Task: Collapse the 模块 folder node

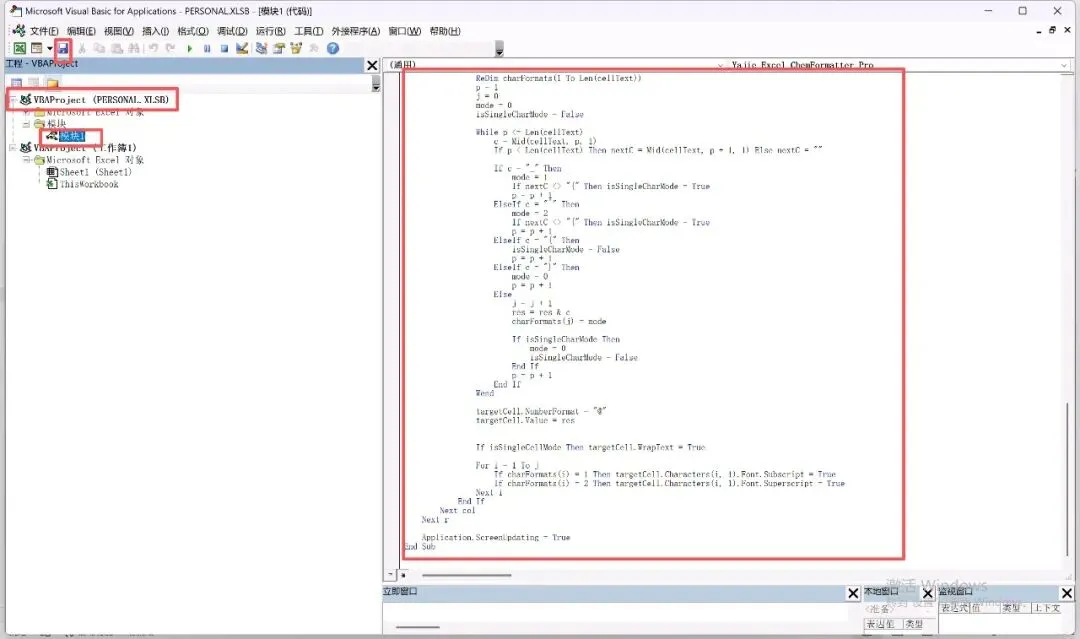Action: coord(26,124)
